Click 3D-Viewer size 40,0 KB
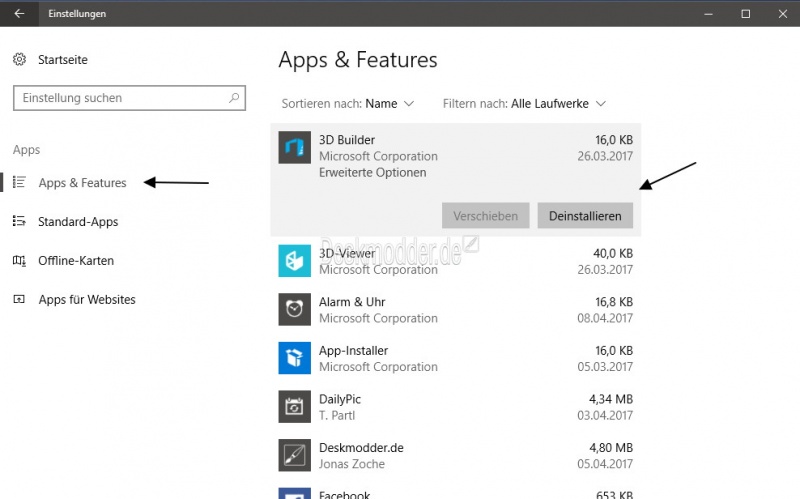 coord(613,253)
